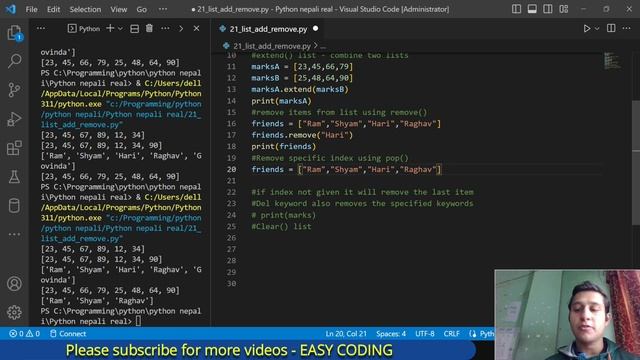The image size is (640, 360).
Task: Click the editor vertical scrollbar
Action: pyautogui.click(x=636, y=162)
